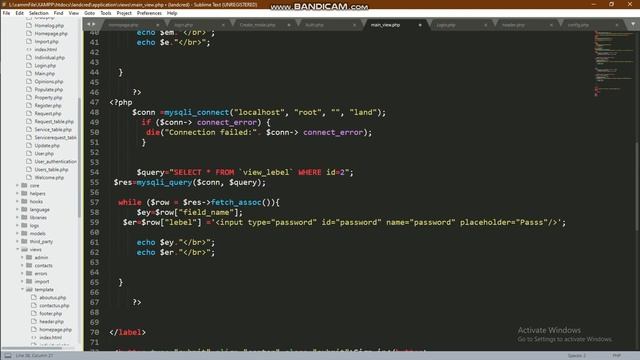640x360 pixels.
Task: Open Property.php in sidebar
Action: [x=48, y=98]
